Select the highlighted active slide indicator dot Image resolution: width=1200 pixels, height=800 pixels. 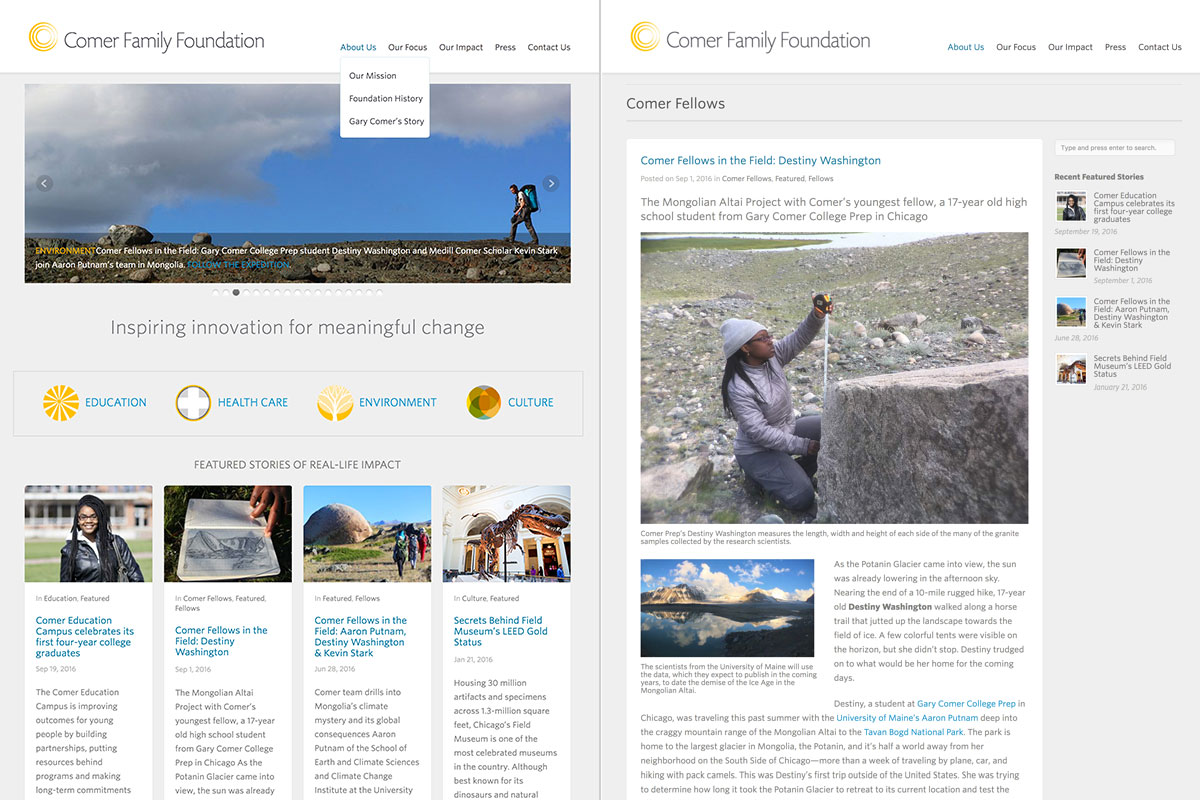pyautogui.click(x=236, y=293)
